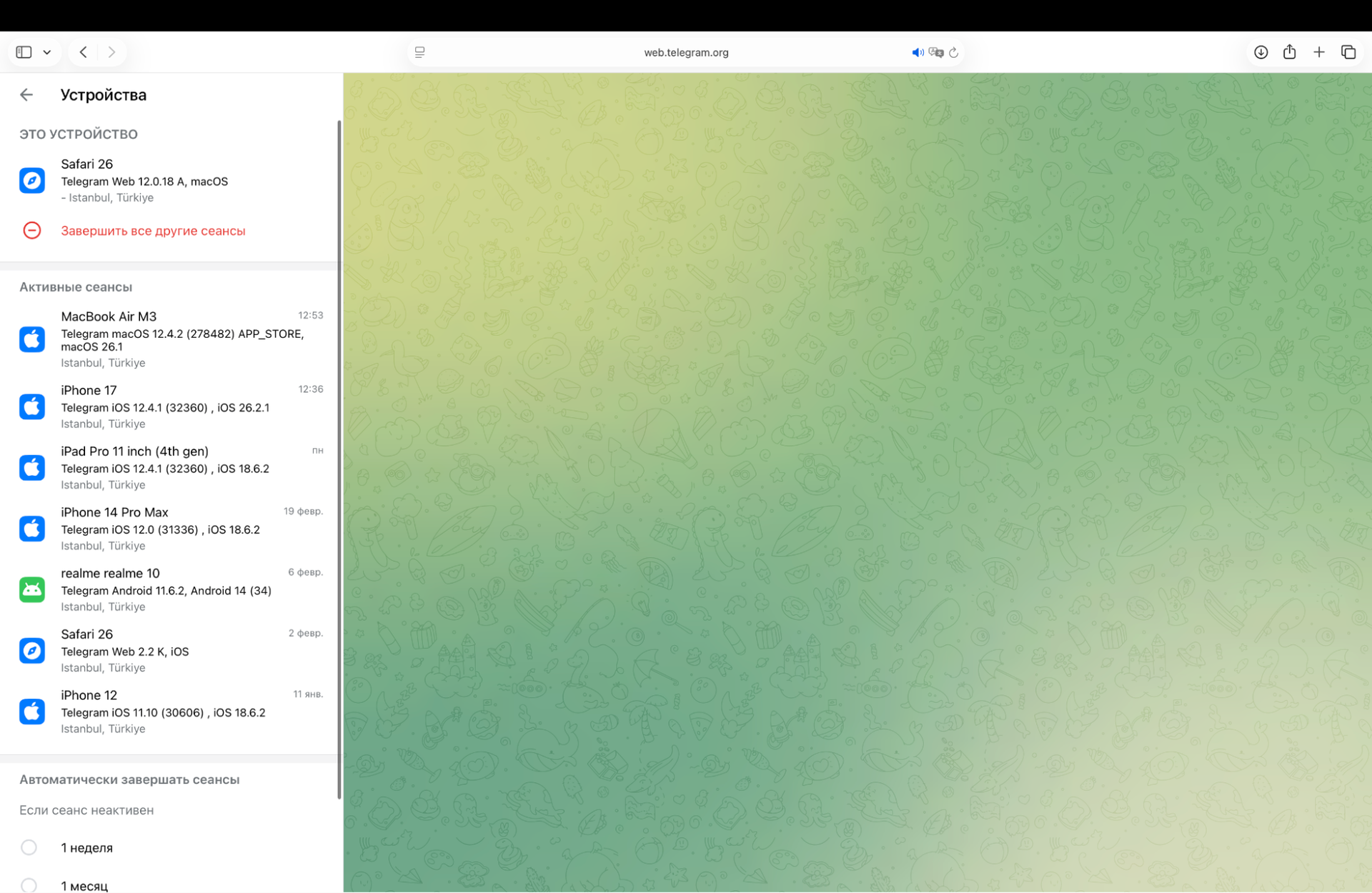Open the current Safari 26 macOS device
The height and width of the screenshot is (893, 1372).
point(170,181)
